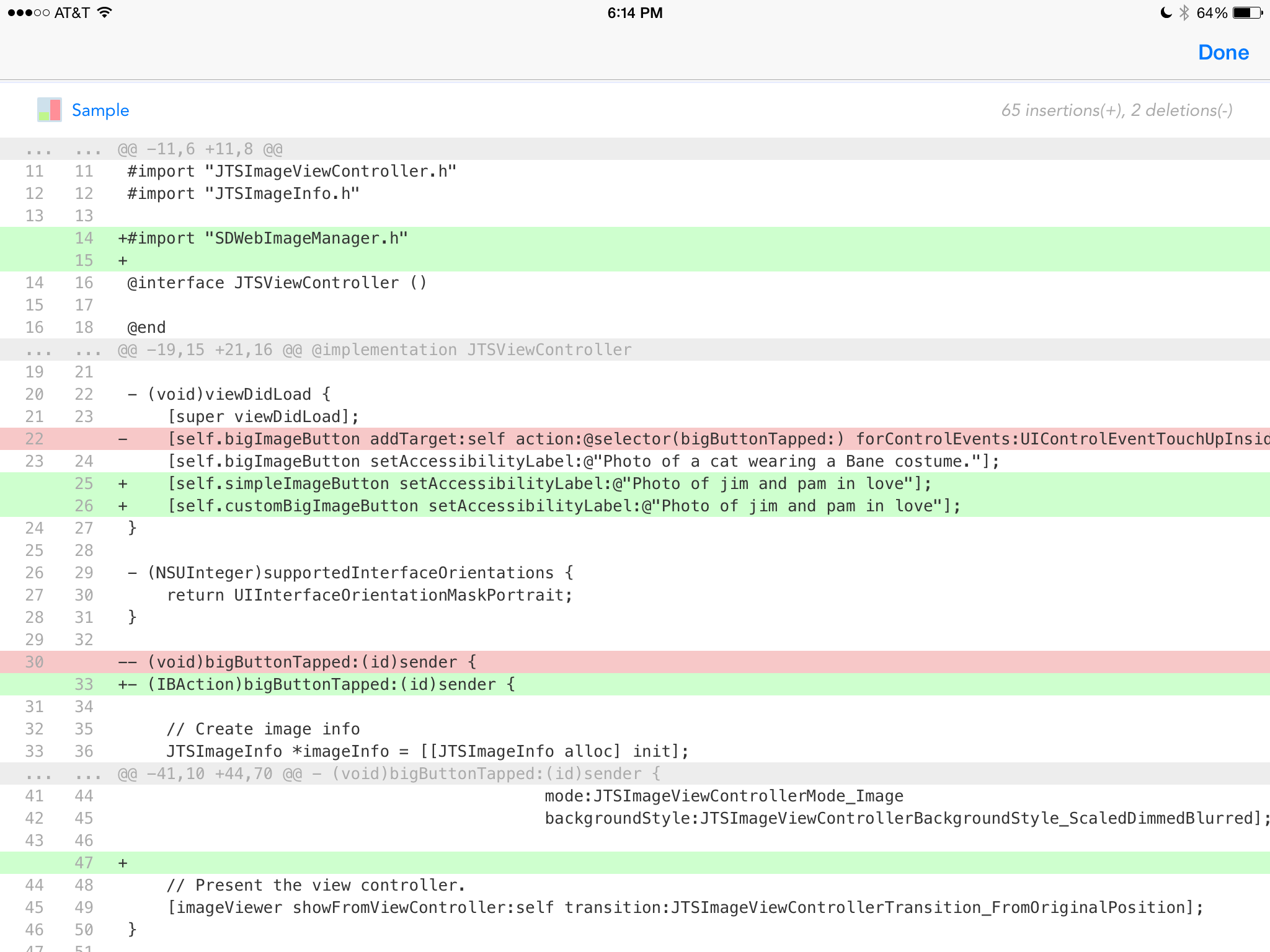Screen dimensions: 1270x952
Task: Tap the Do Not Disturb moon icon
Action: (1166, 12)
